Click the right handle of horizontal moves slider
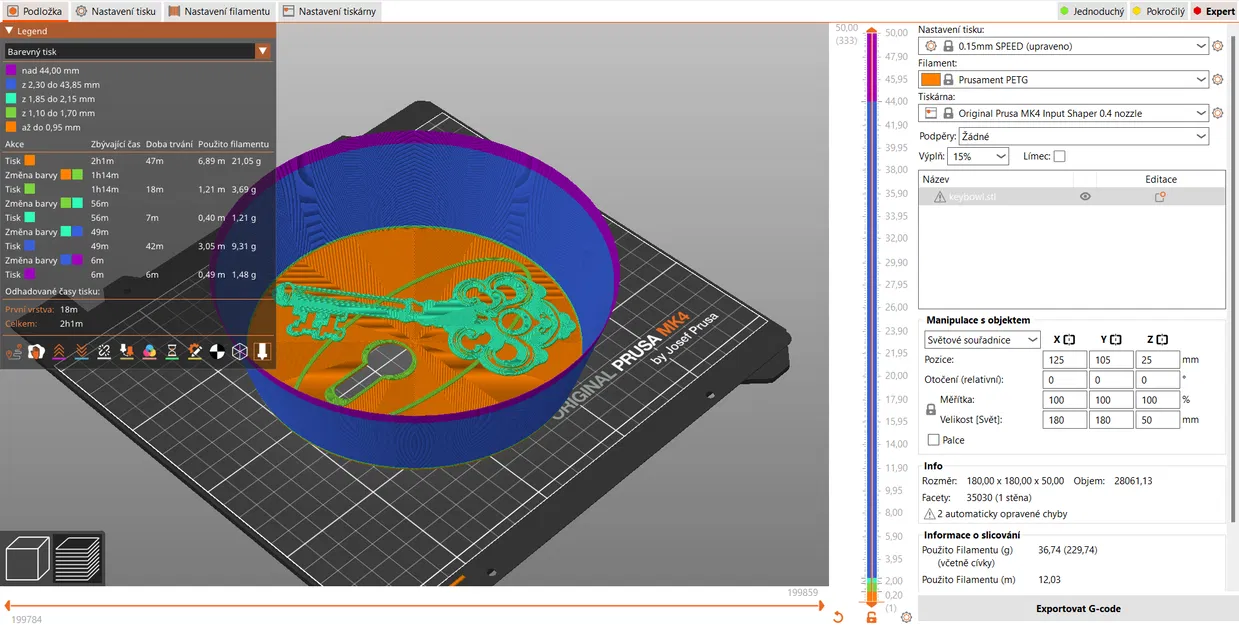This screenshot has width=1239, height=625. [820, 605]
